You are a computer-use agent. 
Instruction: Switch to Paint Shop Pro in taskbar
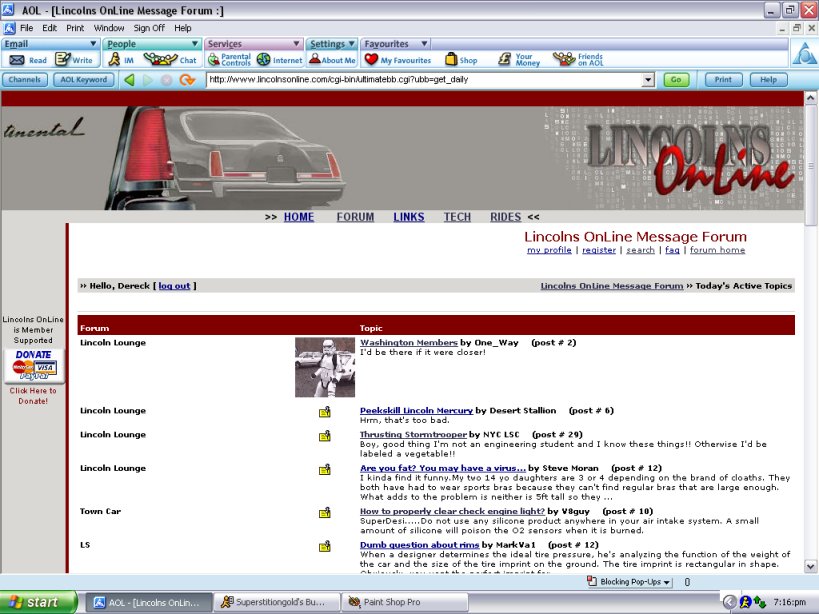(405, 603)
